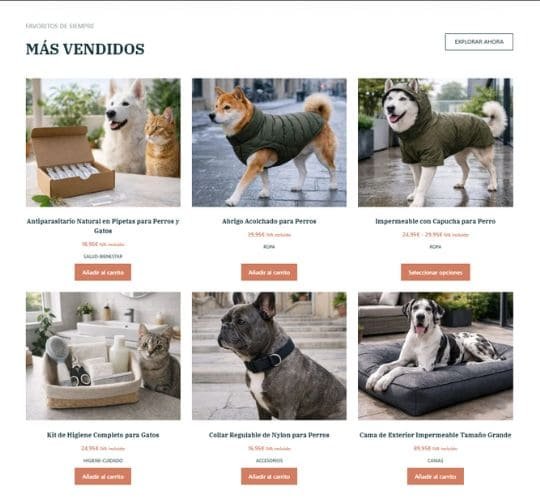The width and height of the screenshot is (540, 503).
Task: Open Kit de Higiene Completo para Gatos title
Action: [x=103, y=435]
